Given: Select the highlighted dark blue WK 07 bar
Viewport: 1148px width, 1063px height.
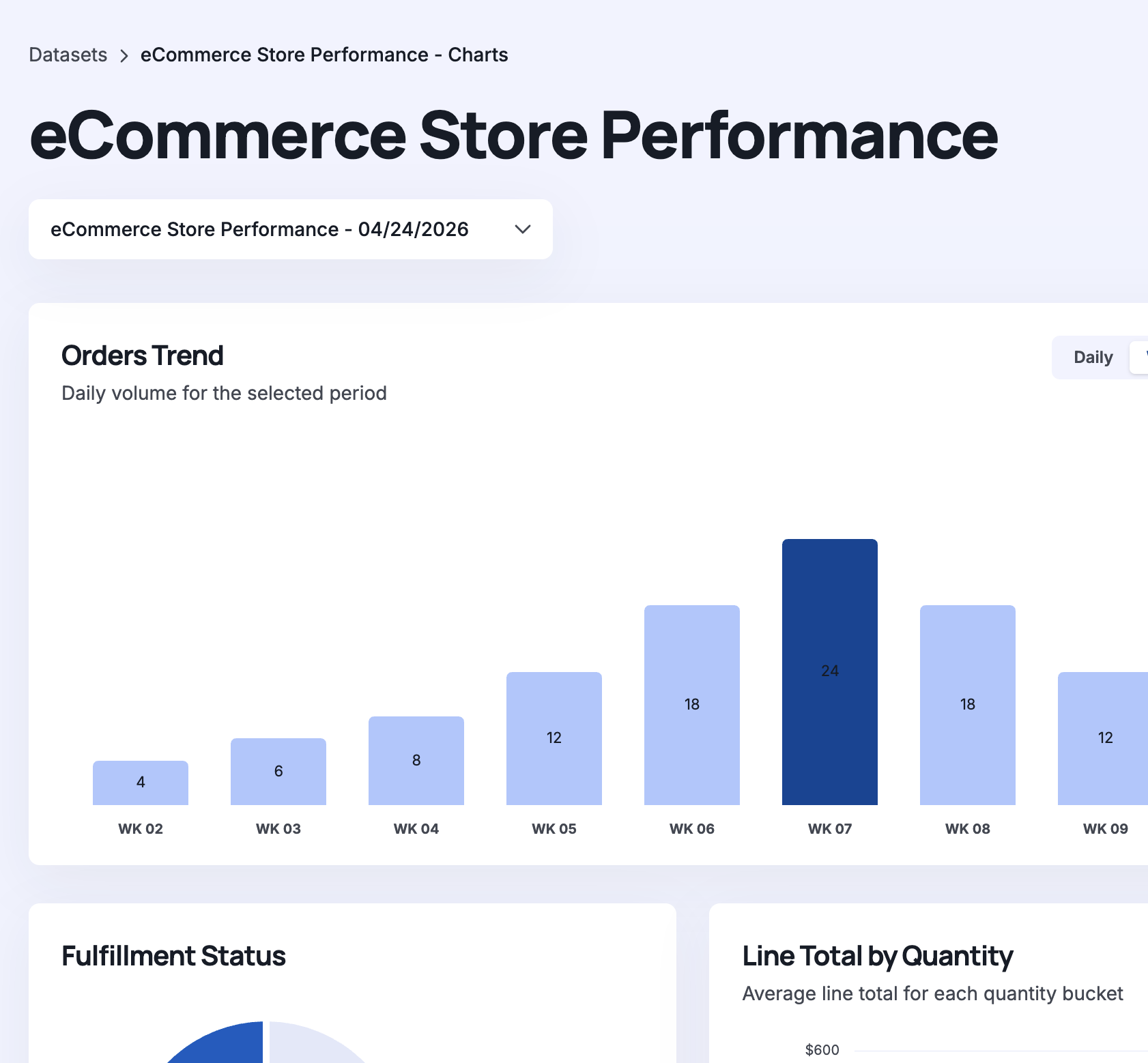Looking at the screenshot, I should [x=830, y=671].
